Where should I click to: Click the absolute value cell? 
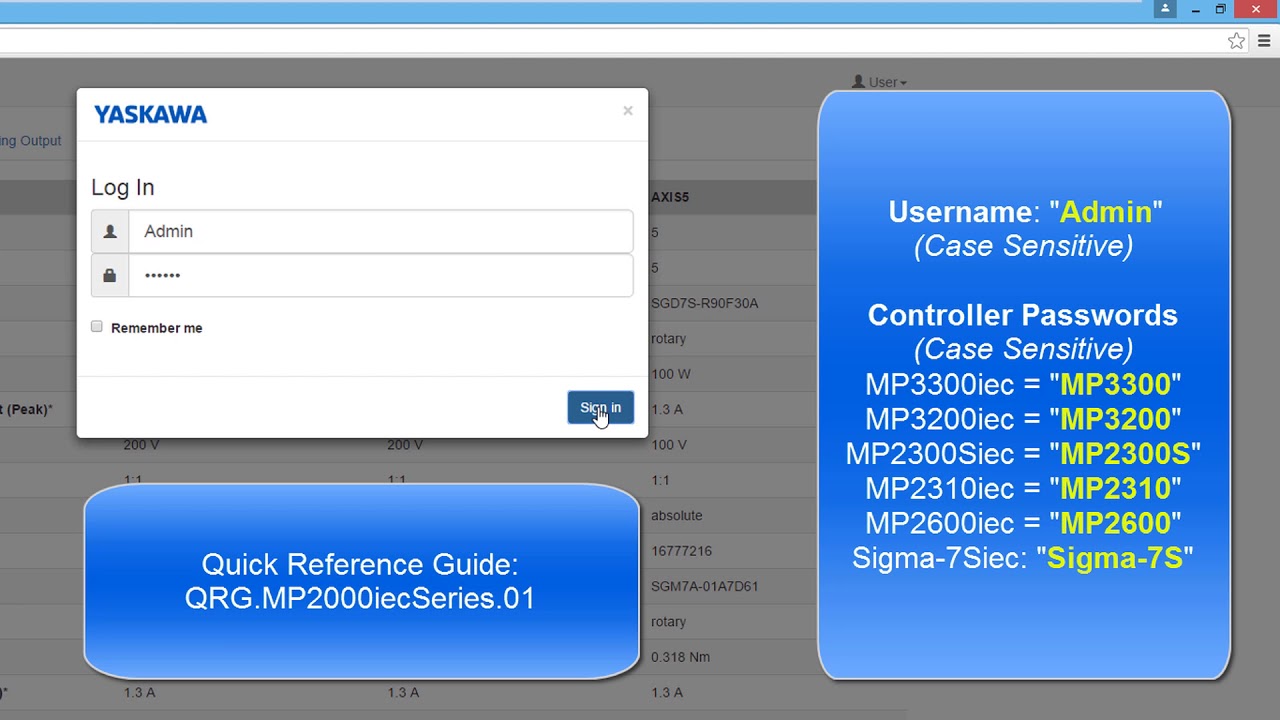[x=676, y=516]
